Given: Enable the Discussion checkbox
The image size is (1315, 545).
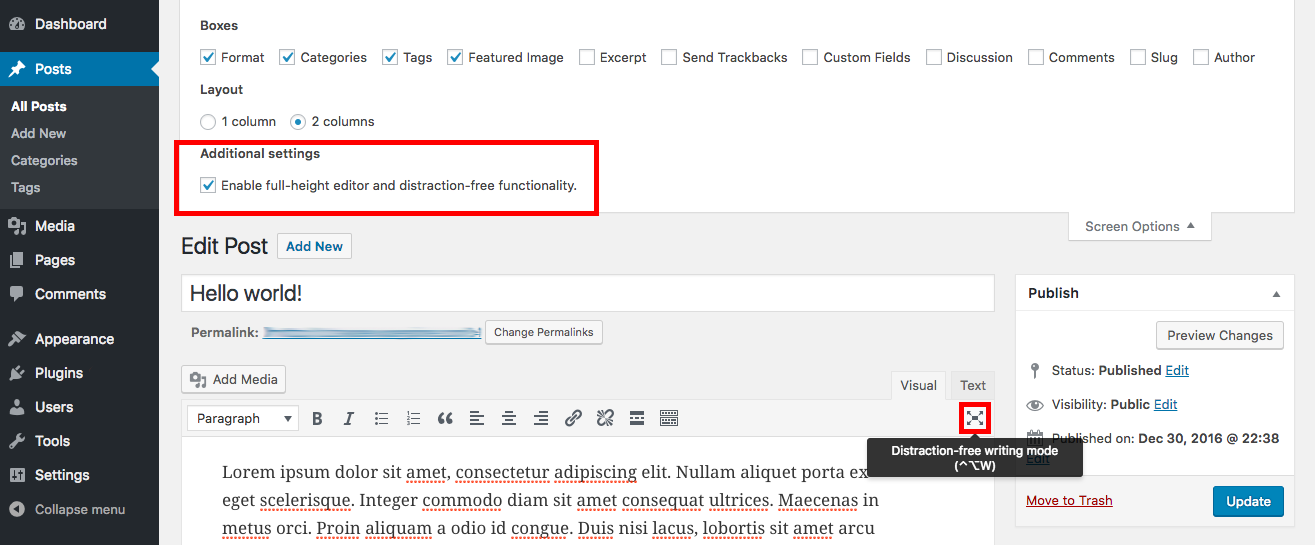Looking at the screenshot, I should tap(934, 57).
